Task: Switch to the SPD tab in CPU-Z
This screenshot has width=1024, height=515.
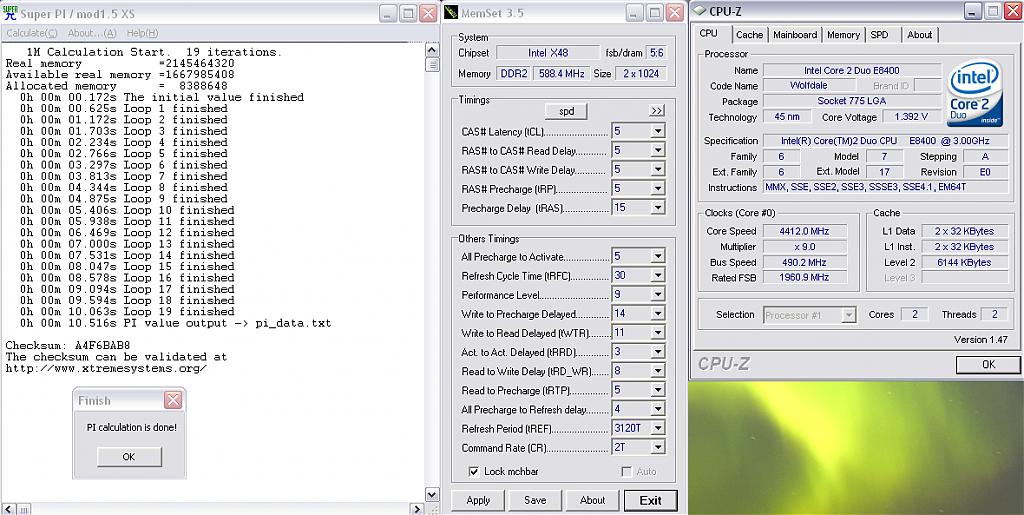Action: 879,35
